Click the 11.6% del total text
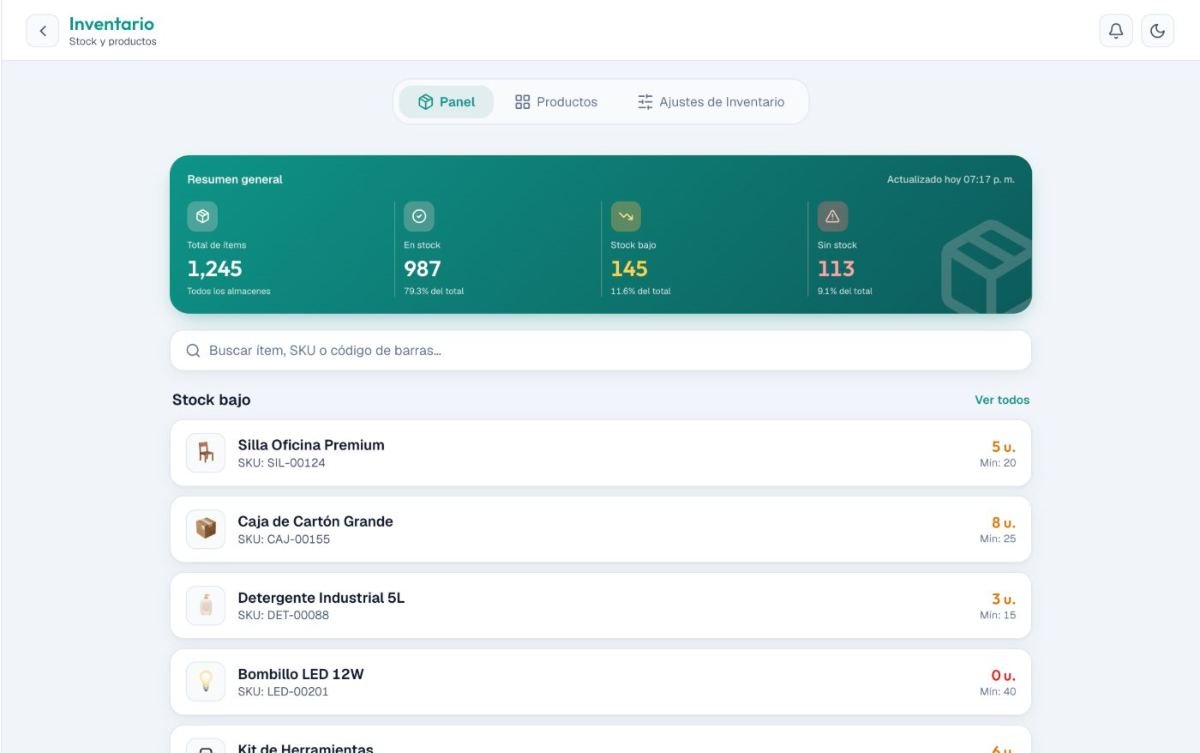The width and height of the screenshot is (1200, 753). [x=641, y=291]
